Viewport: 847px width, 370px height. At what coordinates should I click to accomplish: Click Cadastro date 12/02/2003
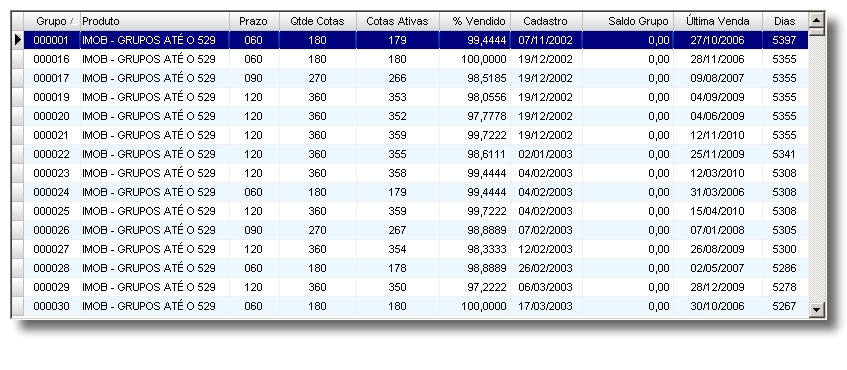click(546, 249)
